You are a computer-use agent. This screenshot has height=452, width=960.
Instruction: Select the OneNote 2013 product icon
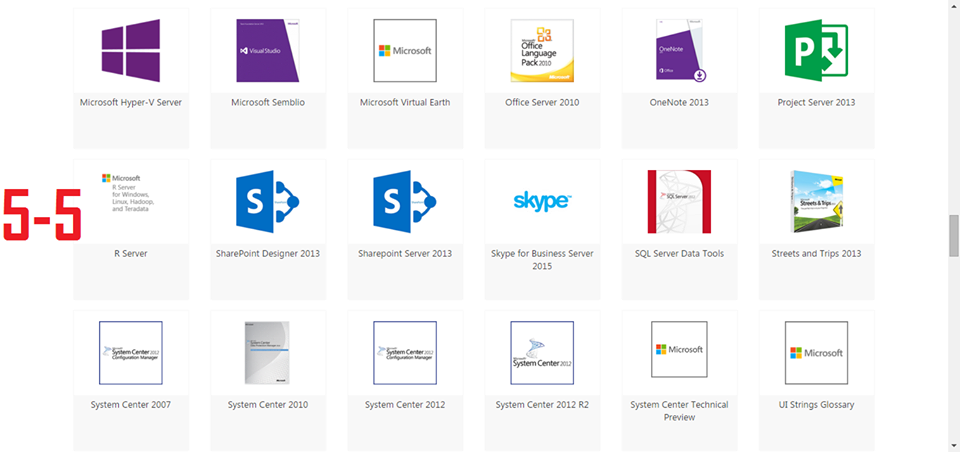tap(679, 50)
